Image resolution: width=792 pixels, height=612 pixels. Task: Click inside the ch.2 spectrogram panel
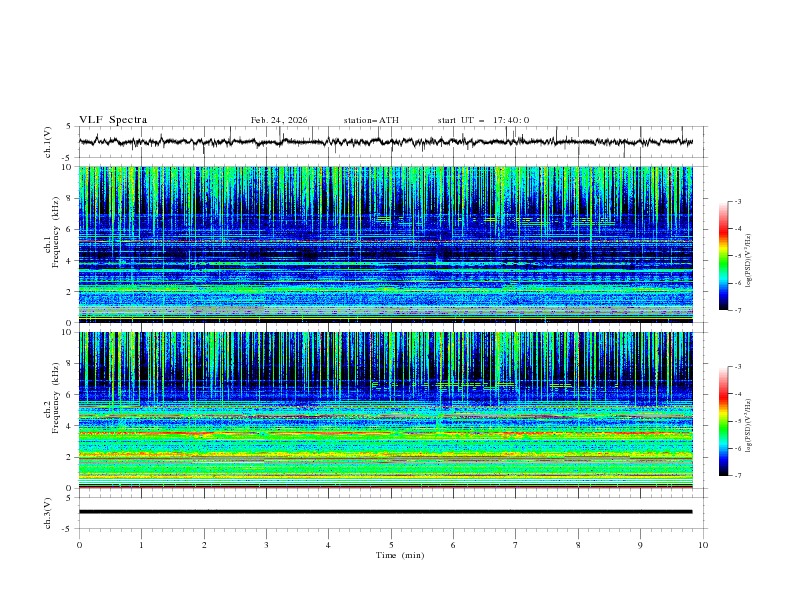(x=390, y=410)
